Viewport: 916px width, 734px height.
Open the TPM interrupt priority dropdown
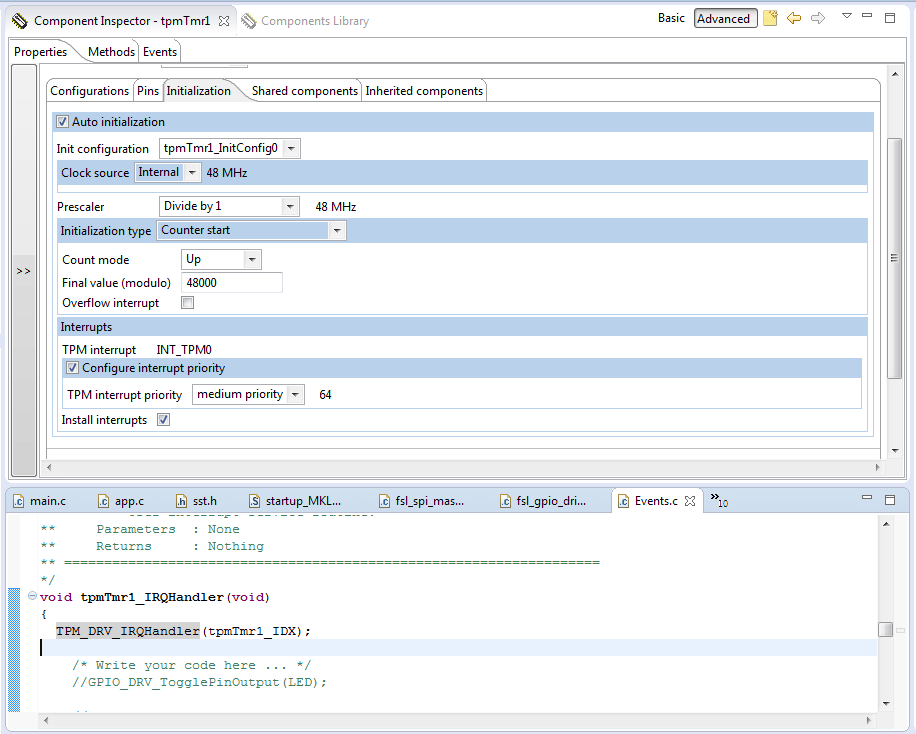[296, 394]
